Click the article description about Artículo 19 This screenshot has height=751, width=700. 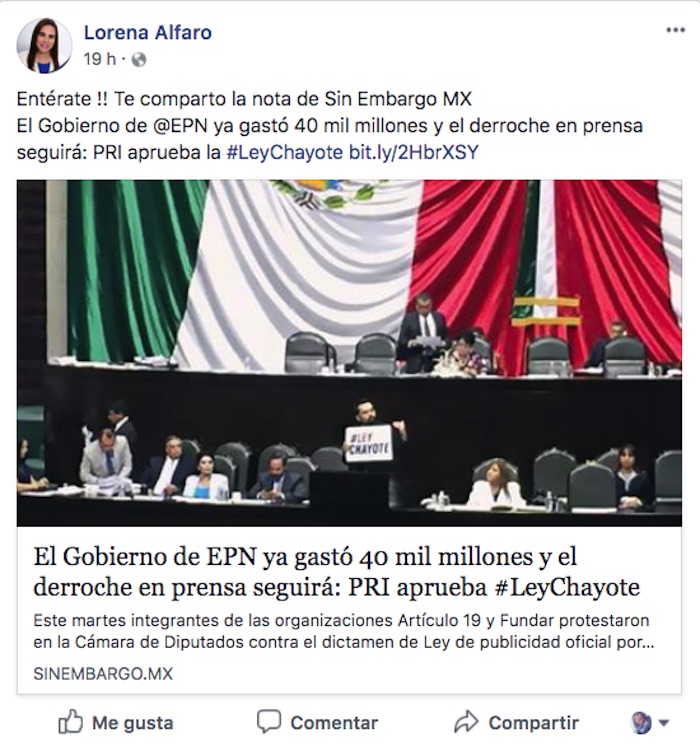click(343, 631)
